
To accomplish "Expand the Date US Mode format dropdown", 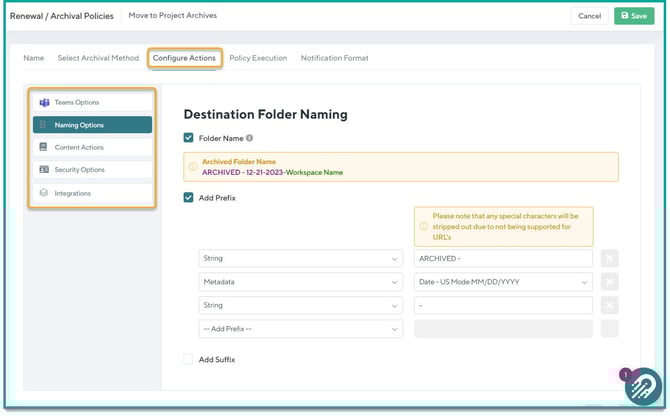I will [503, 282].
